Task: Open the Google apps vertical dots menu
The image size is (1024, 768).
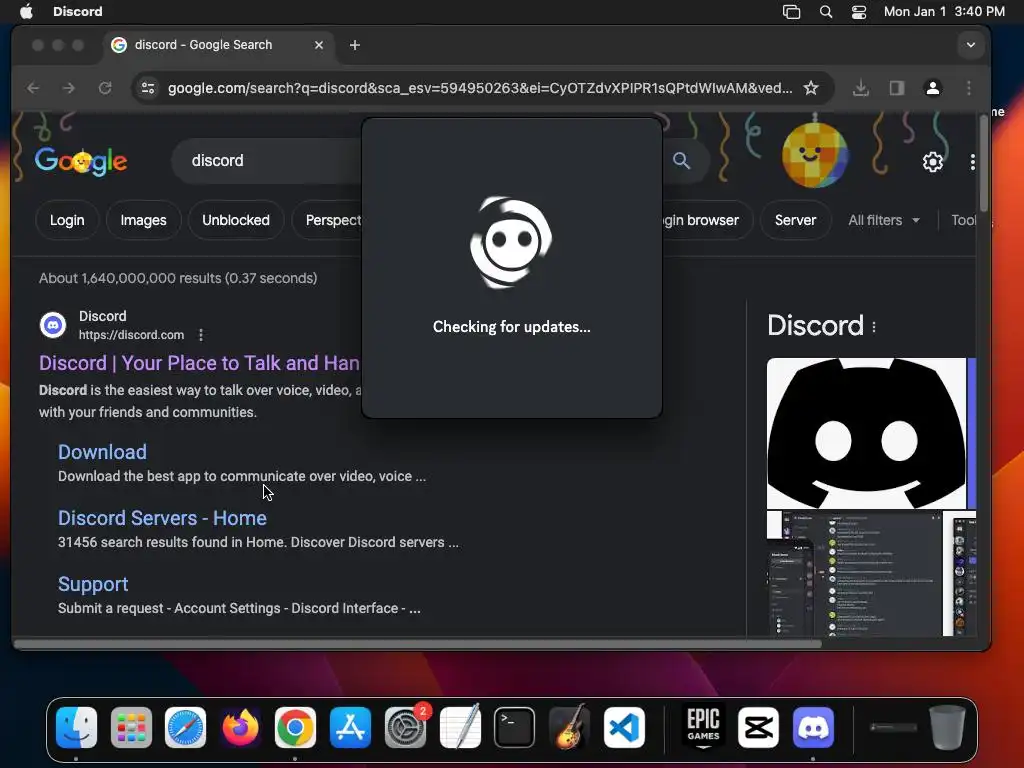Action: [972, 162]
